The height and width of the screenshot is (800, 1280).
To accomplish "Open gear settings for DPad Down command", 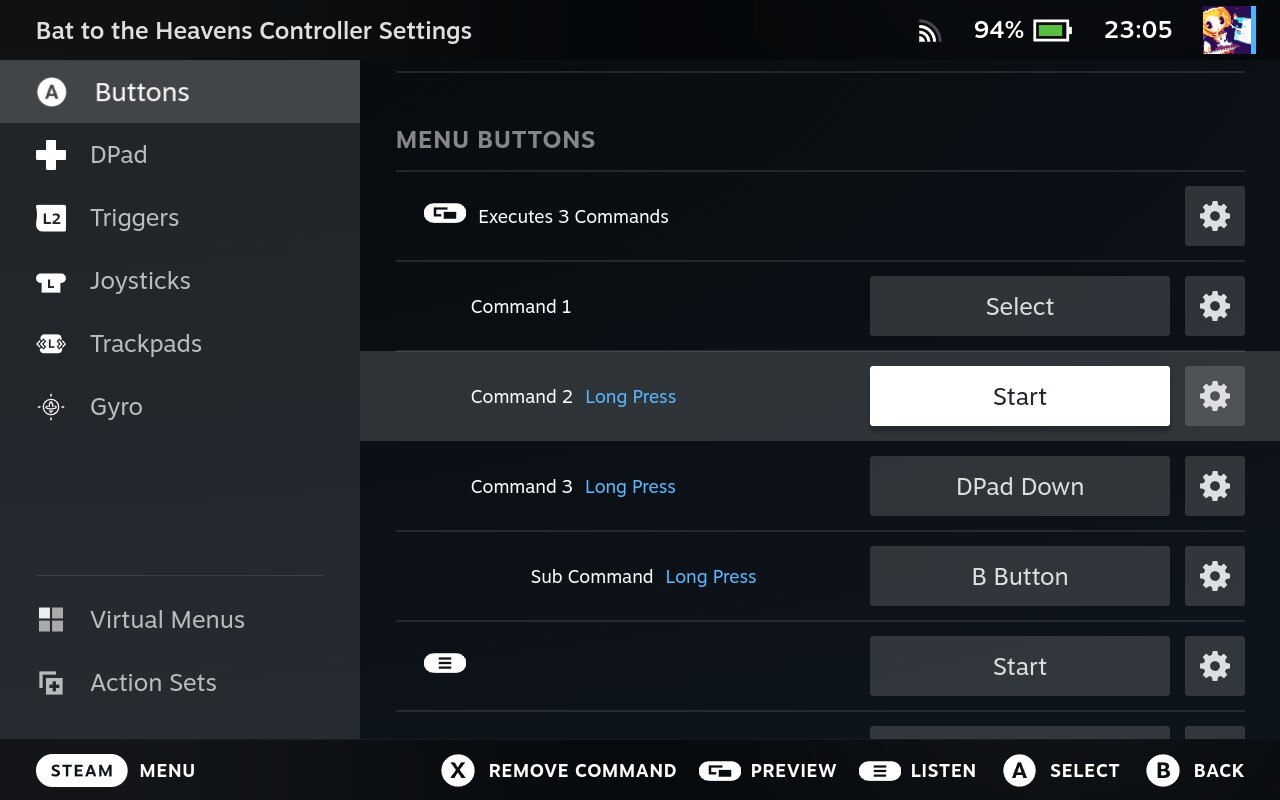I will click(1214, 486).
